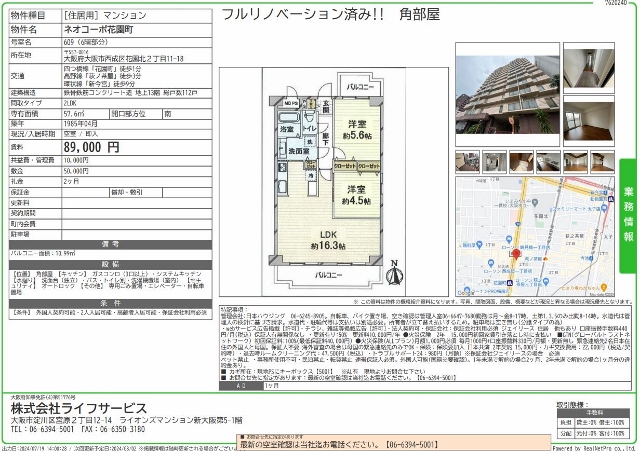This screenshot has width=640, height=451.
Task: Click the Powered by RealNetPro credit
Action: click(594, 448)
